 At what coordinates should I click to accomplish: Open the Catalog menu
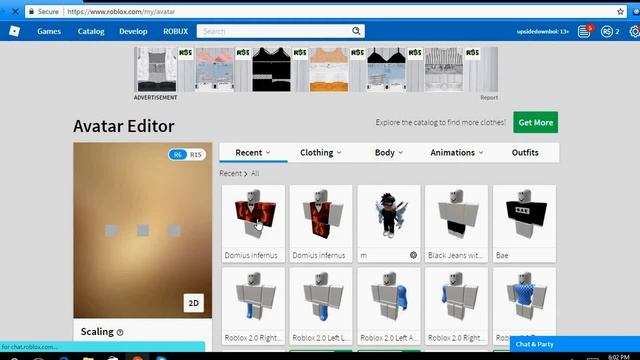pos(91,31)
